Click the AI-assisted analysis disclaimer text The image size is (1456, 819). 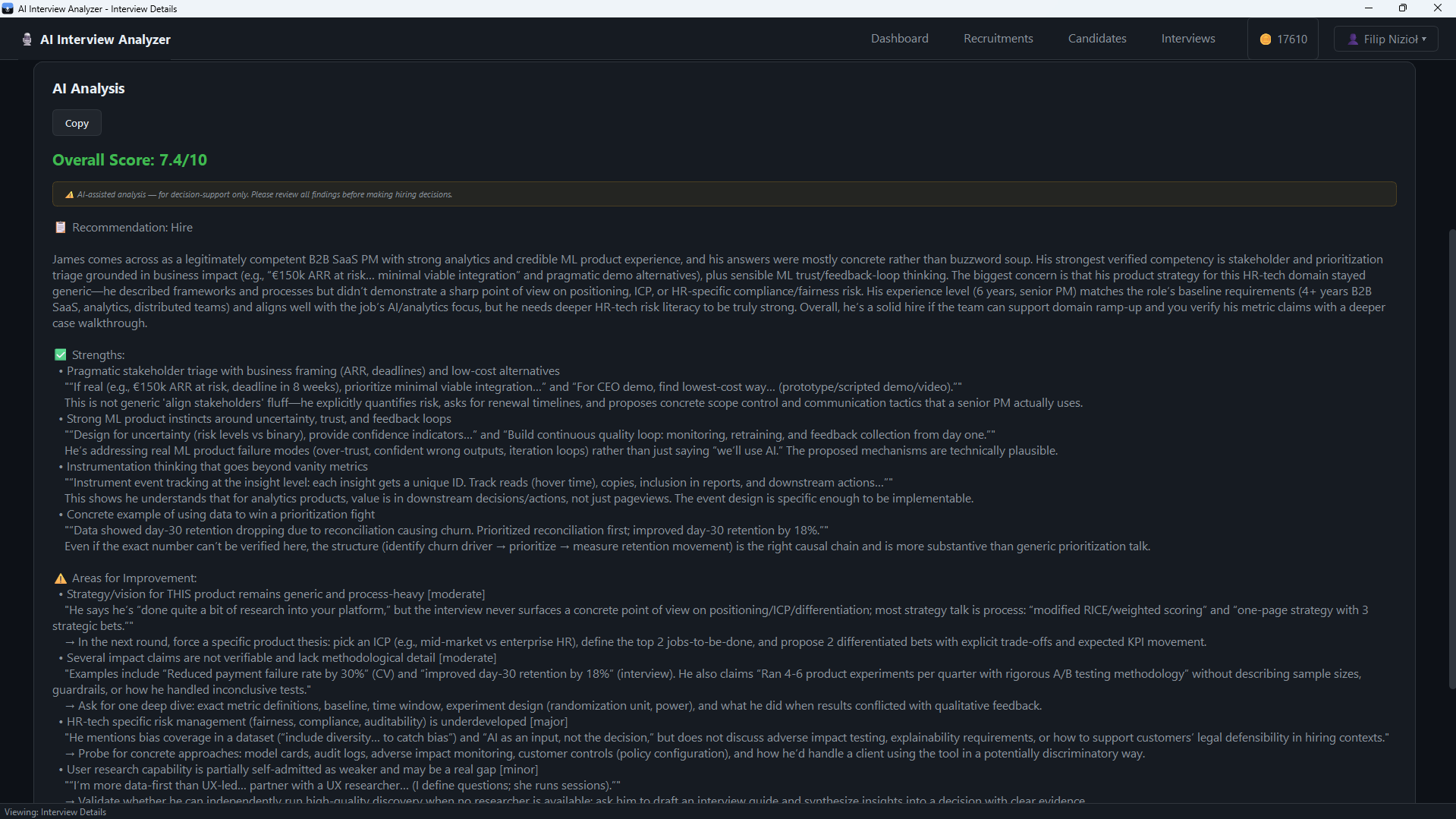click(x=264, y=195)
